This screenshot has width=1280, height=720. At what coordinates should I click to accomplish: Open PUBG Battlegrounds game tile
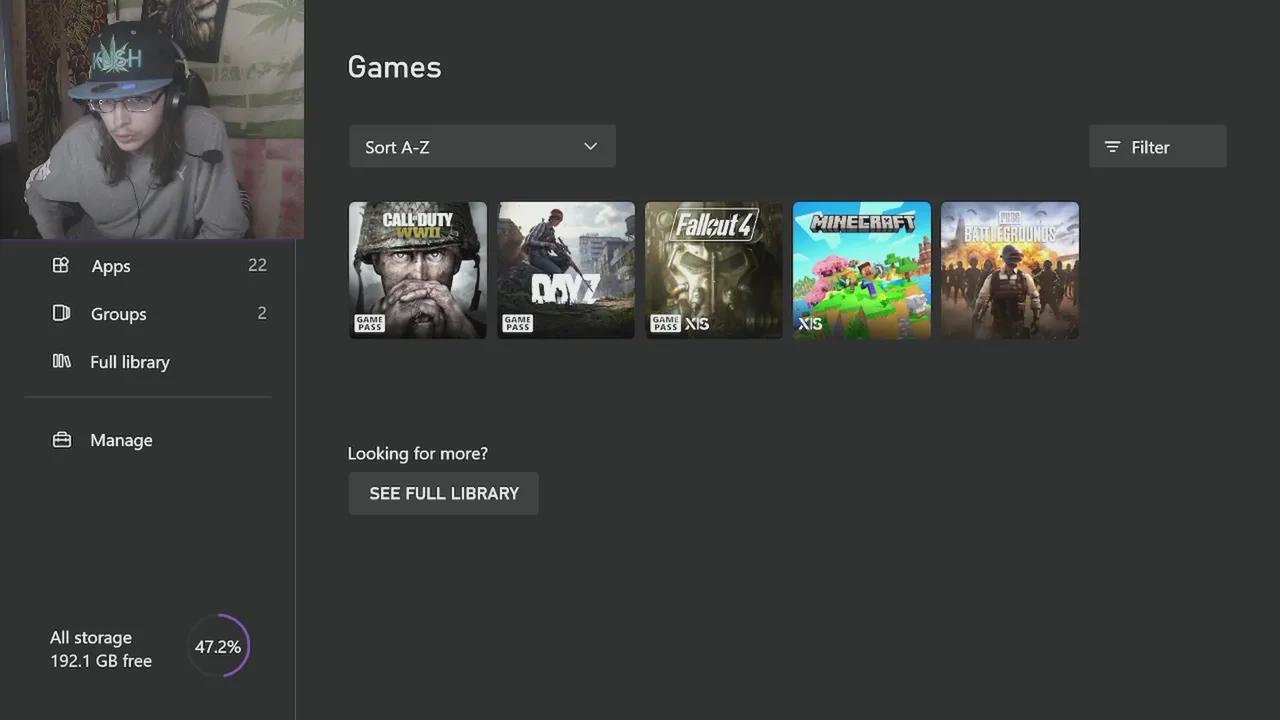pos(1010,270)
